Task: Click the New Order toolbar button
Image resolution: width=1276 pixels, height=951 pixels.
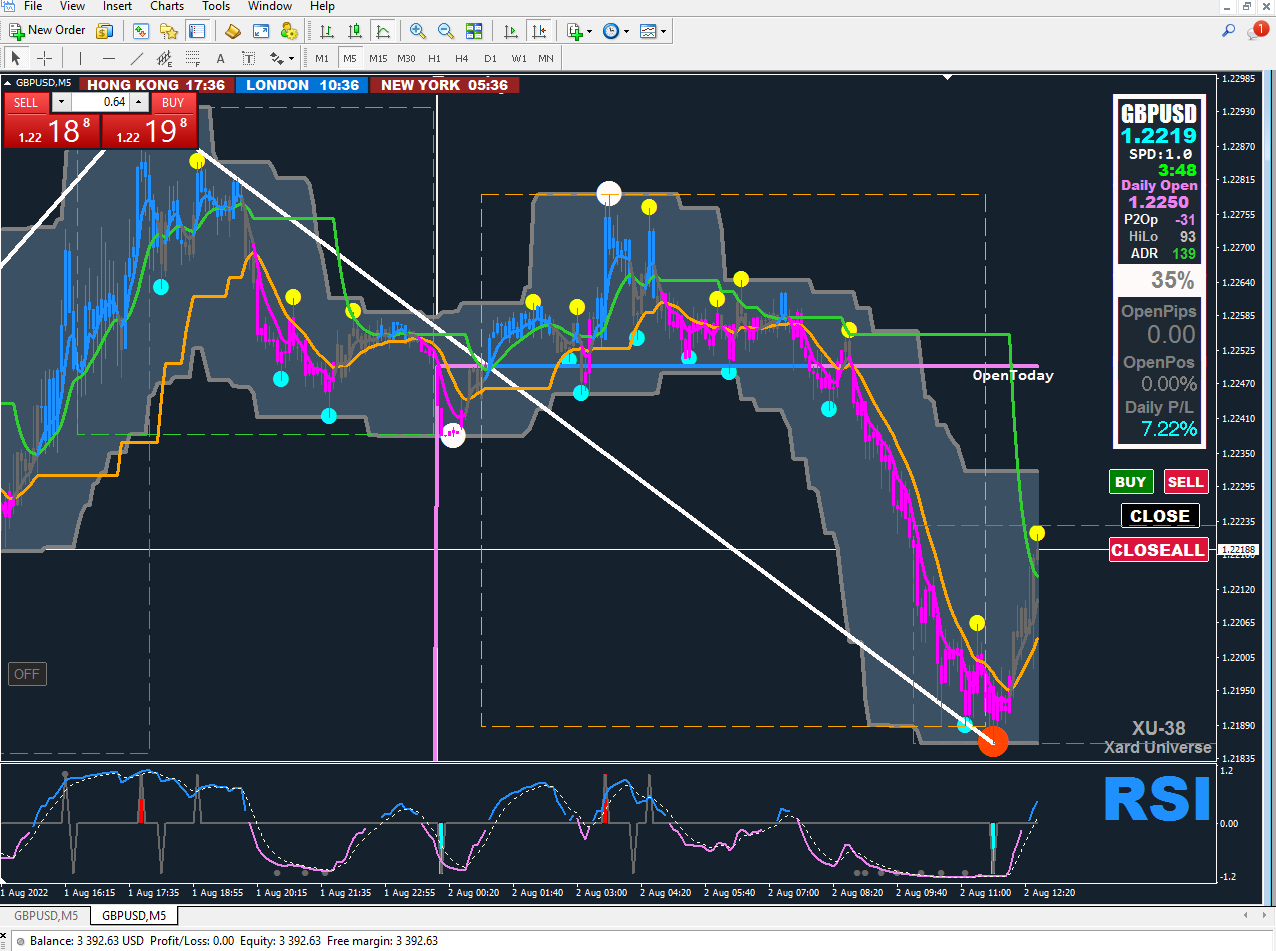Action: tap(48, 31)
